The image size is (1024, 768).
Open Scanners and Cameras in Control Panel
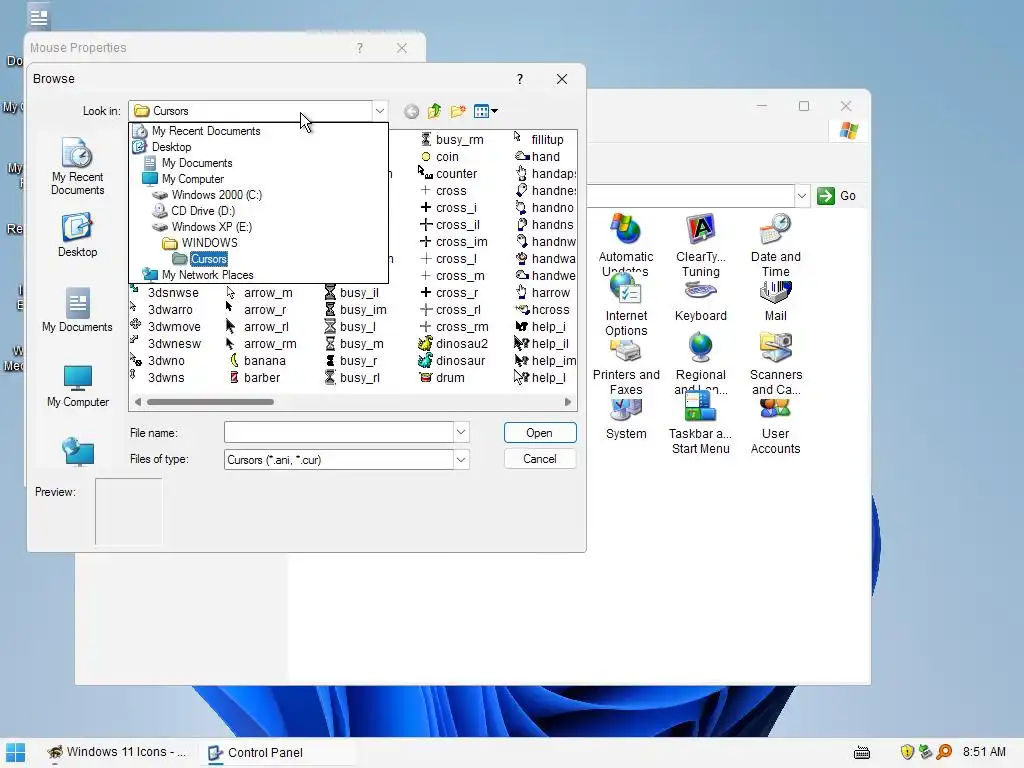775,364
